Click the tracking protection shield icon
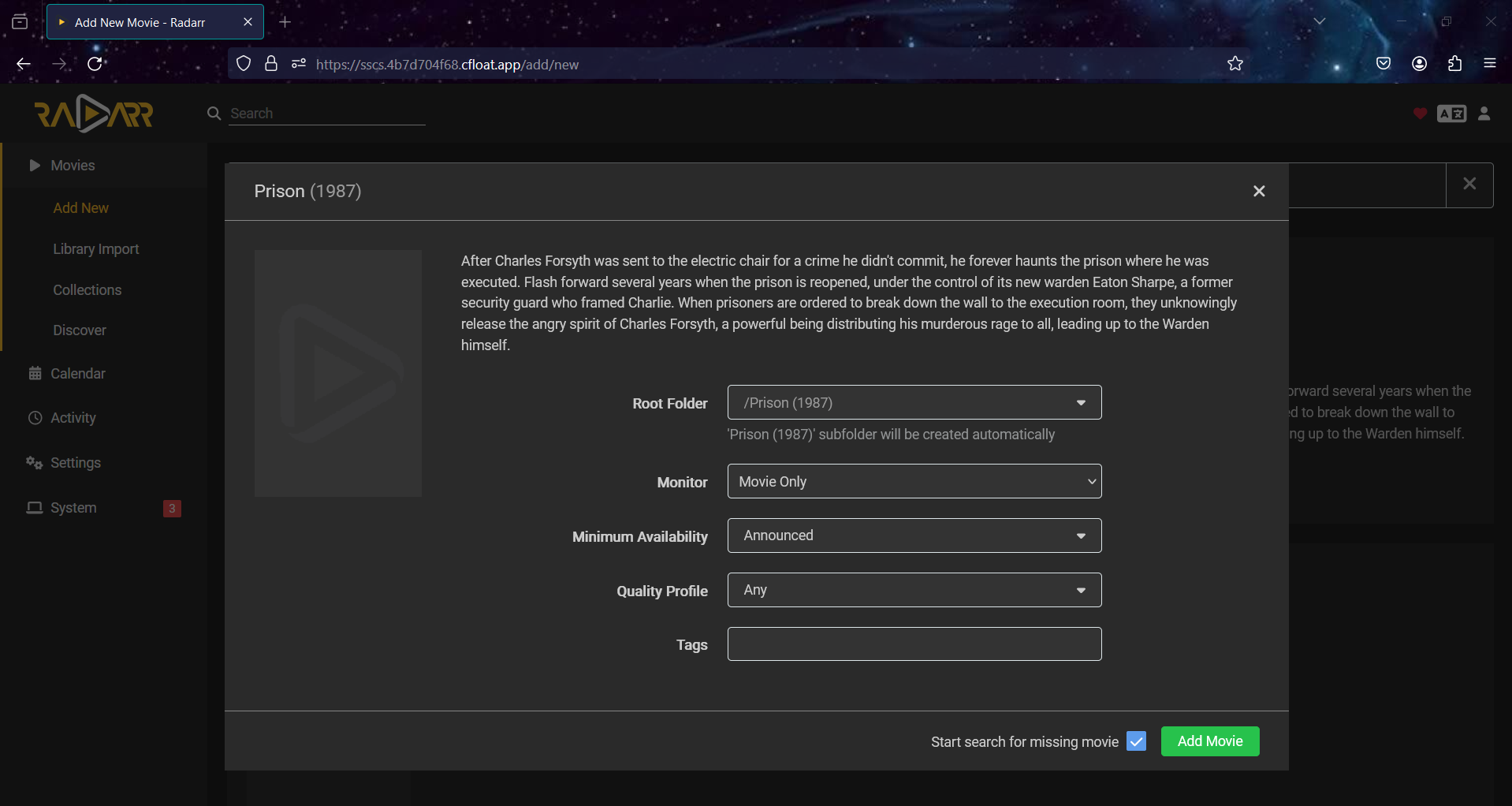This screenshot has height=806, width=1512. click(244, 64)
